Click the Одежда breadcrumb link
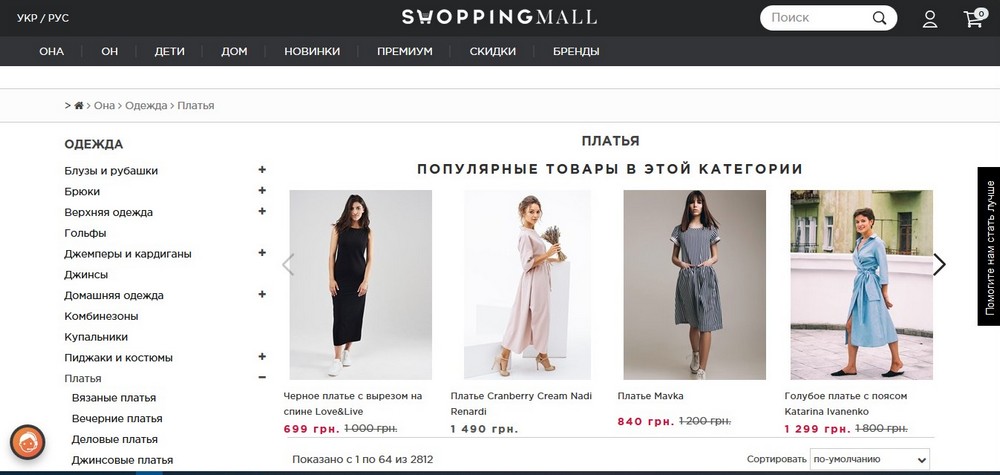 (x=145, y=105)
